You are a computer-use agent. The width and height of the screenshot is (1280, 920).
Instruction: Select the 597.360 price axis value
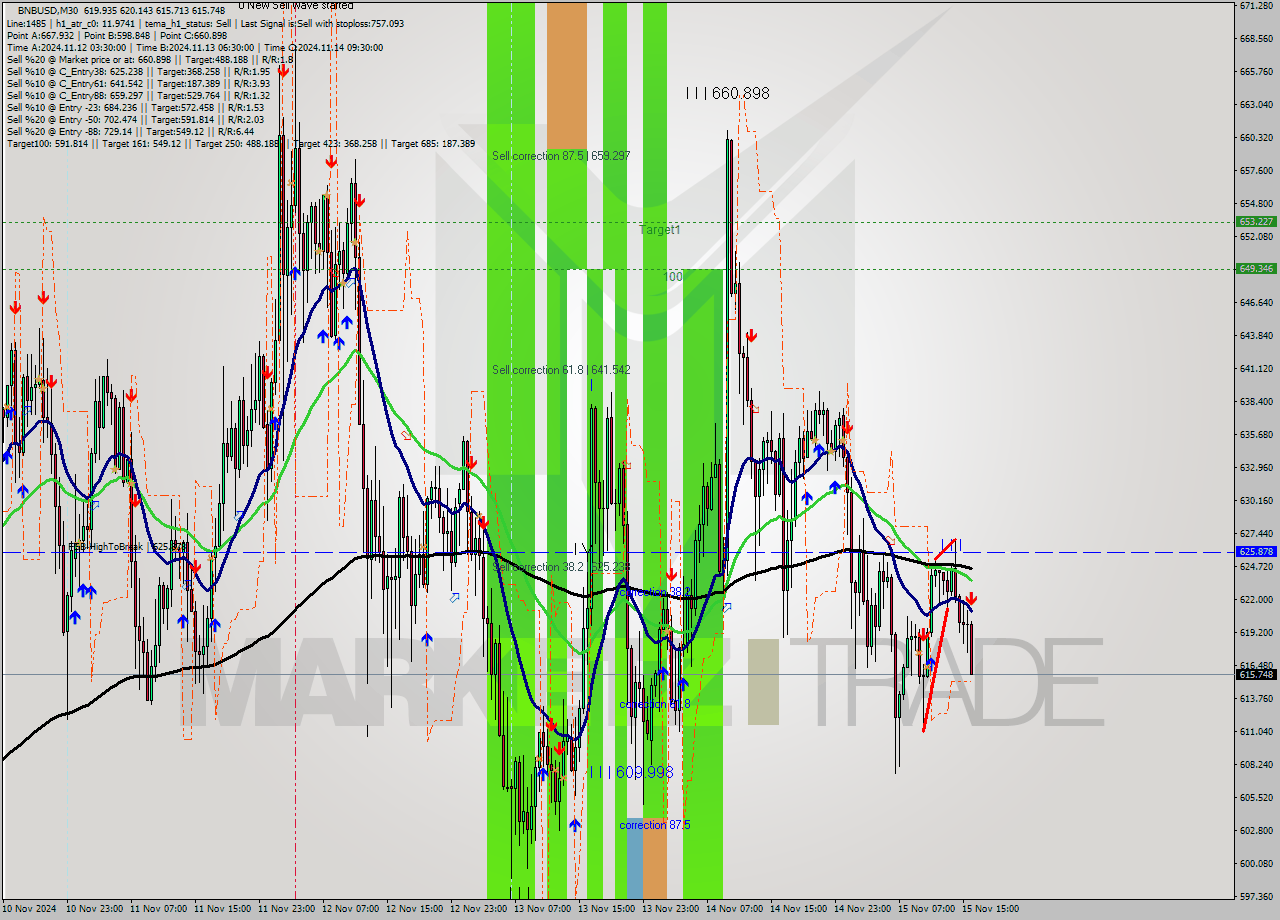1256,896
